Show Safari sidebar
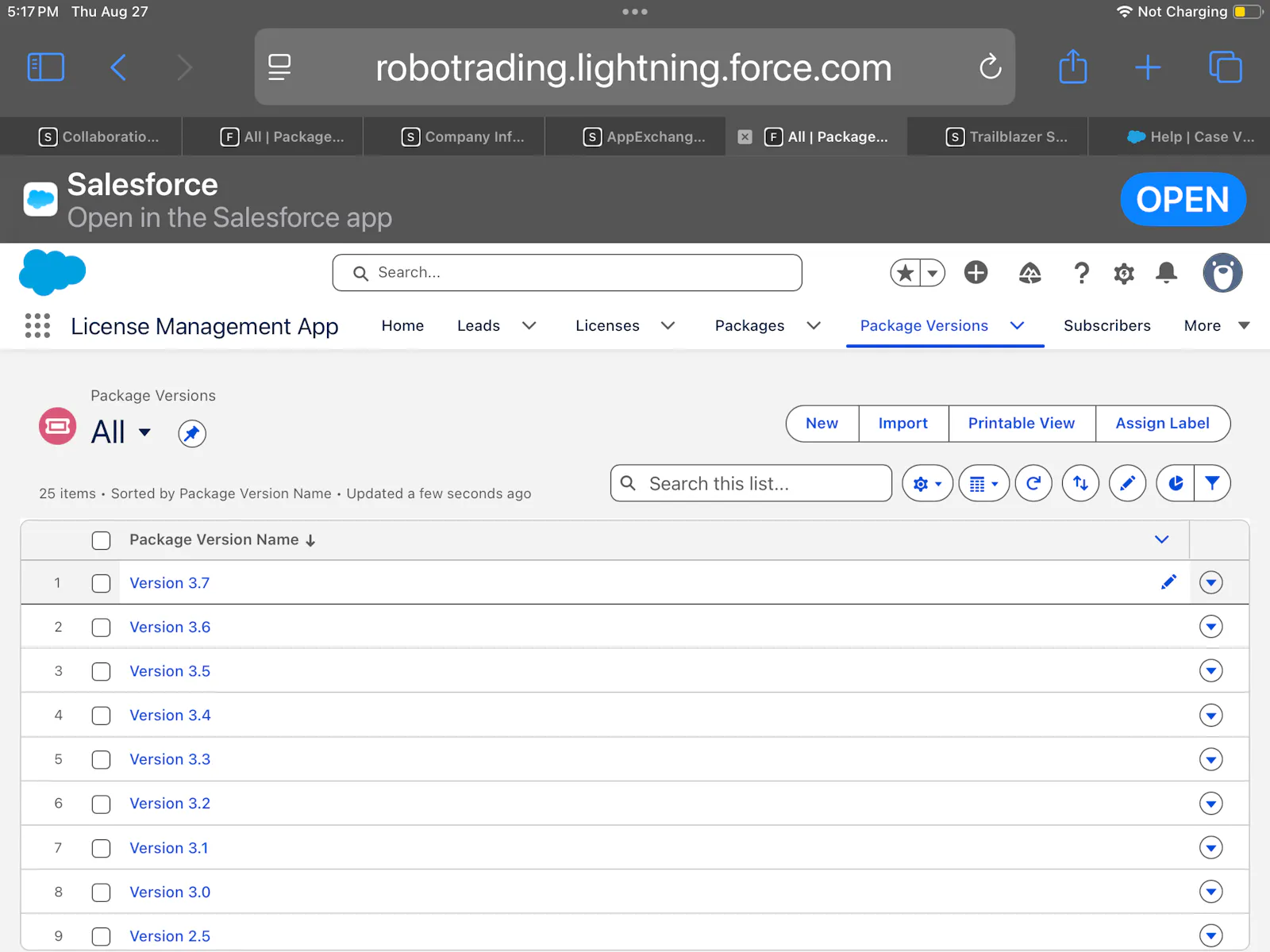This screenshot has height=952, width=1270. tap(45, 67)
